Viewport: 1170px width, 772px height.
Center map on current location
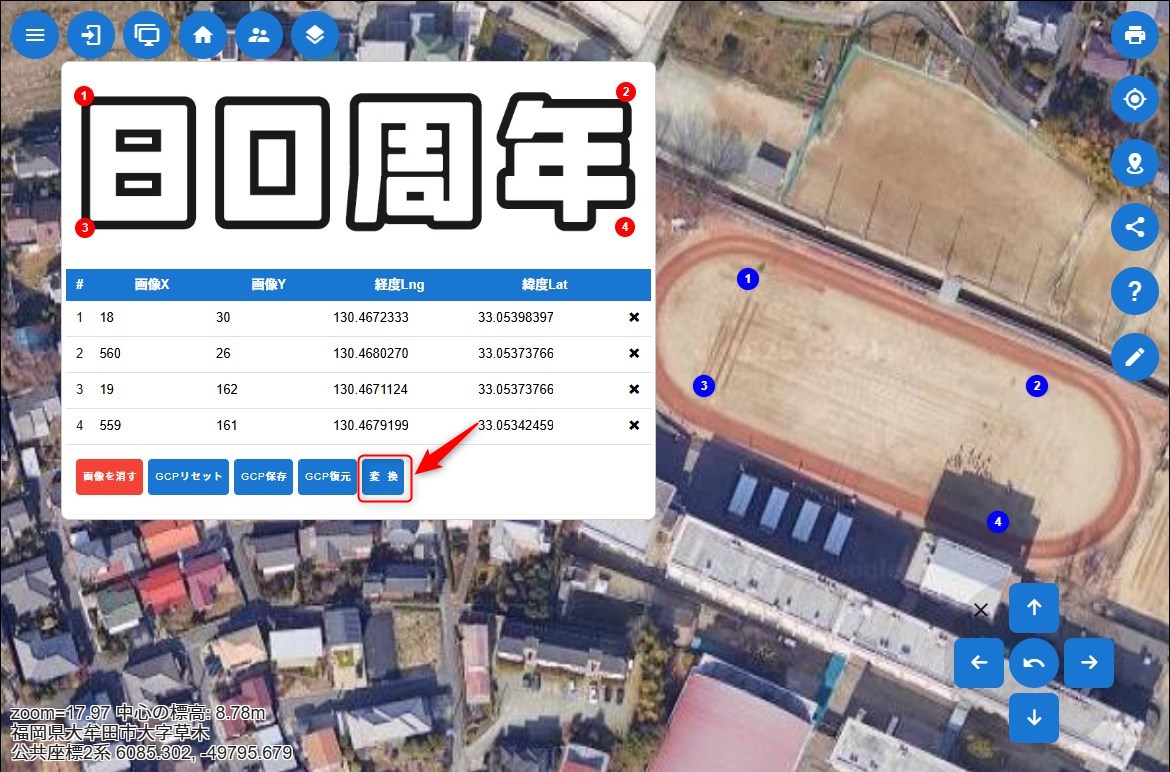tap(1135, 99)
